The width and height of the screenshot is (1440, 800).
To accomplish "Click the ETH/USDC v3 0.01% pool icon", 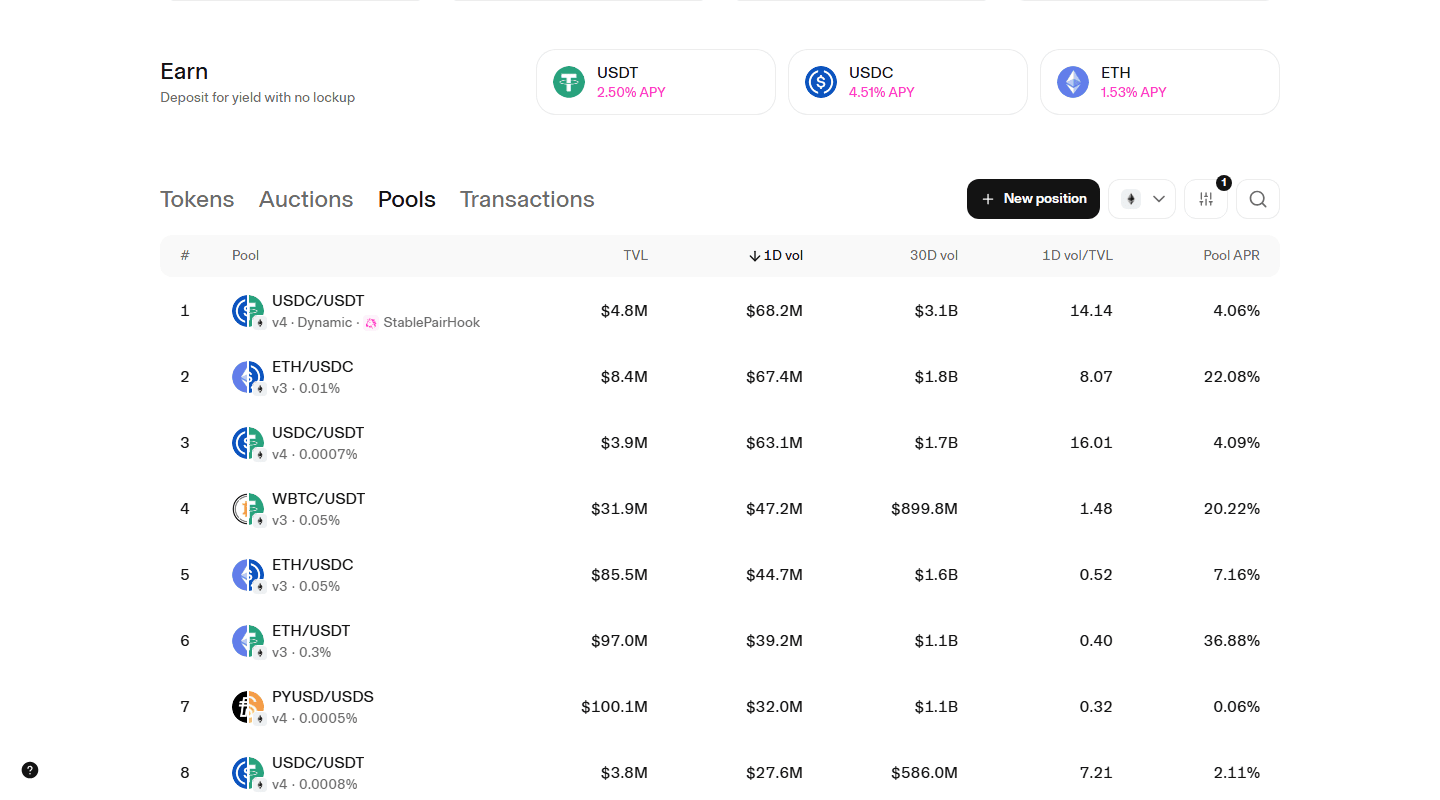I will [x=249, y=377].
